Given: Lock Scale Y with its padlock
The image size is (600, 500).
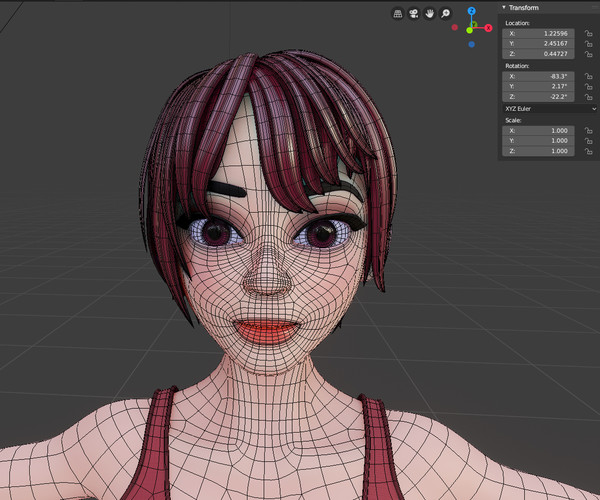Looking at the screenshot, I should click(x=588, y=141).
